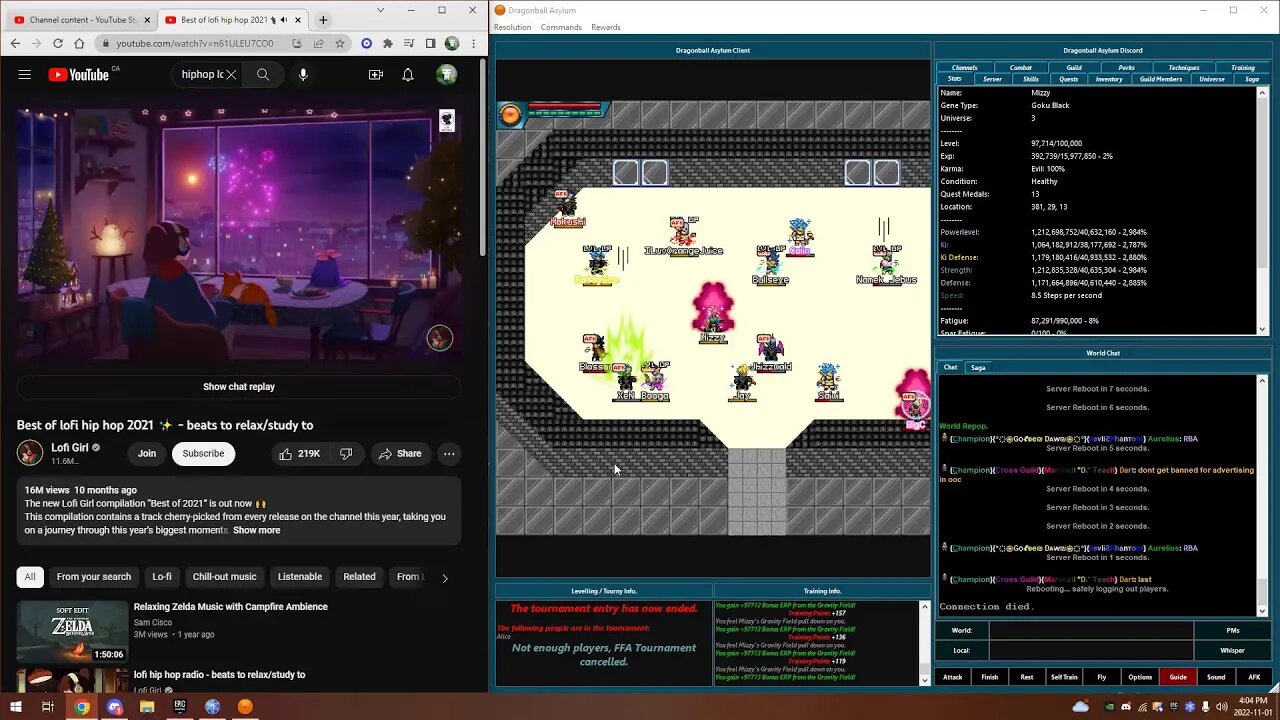The width and height of the screenshot is (1280, 720).
Task: Expand the video description with Show more
Action: tap(257, 530)
